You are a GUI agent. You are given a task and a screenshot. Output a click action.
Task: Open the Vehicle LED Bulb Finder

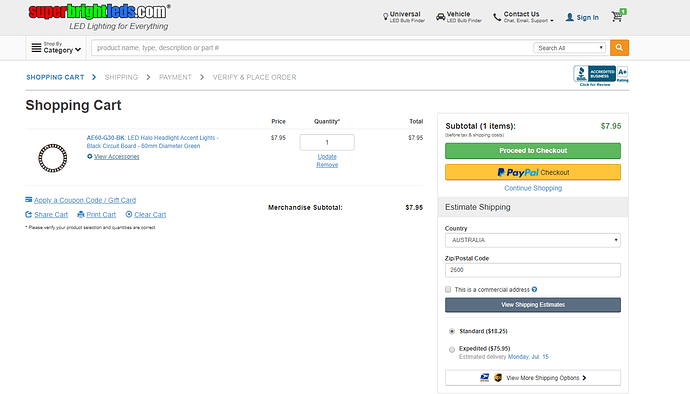[x=459, y=17]
